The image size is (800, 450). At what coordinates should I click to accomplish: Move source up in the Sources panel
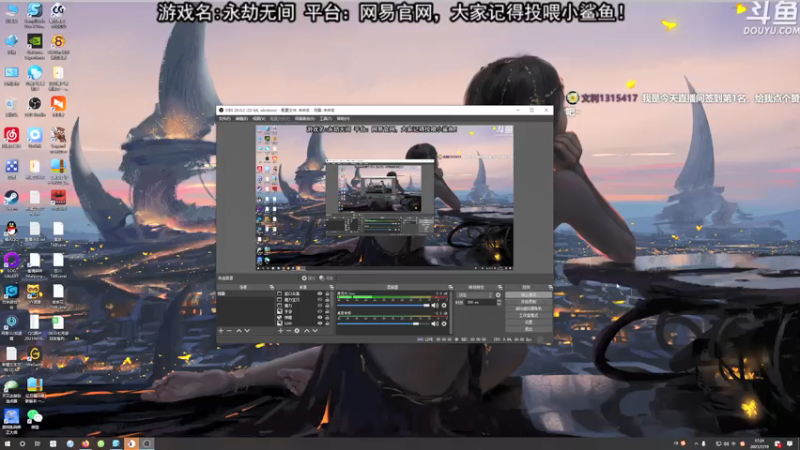(x=307, y=331)
